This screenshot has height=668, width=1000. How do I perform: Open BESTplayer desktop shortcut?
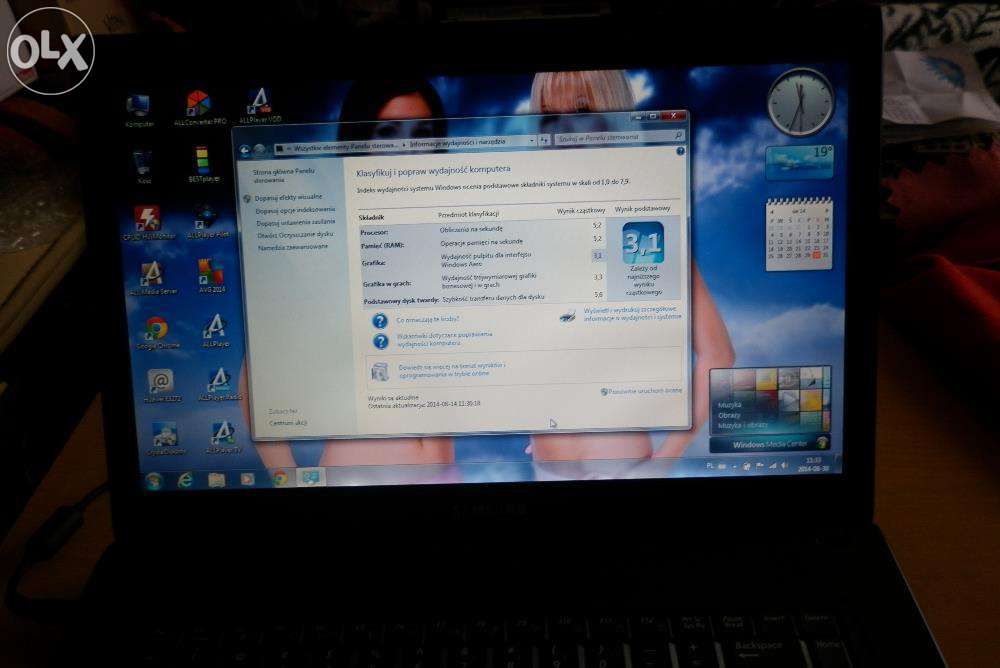pos(203,165)
